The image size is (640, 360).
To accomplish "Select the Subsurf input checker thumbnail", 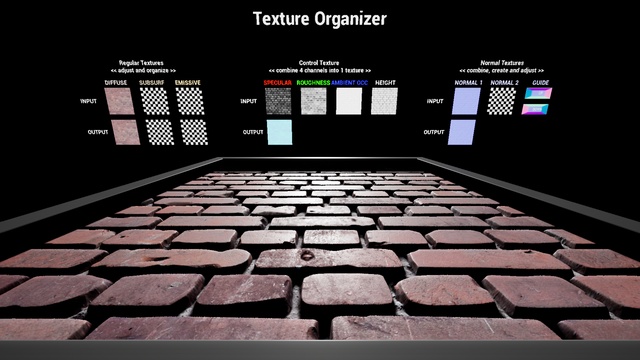I will pyautogui.click(x=155, y=101).
